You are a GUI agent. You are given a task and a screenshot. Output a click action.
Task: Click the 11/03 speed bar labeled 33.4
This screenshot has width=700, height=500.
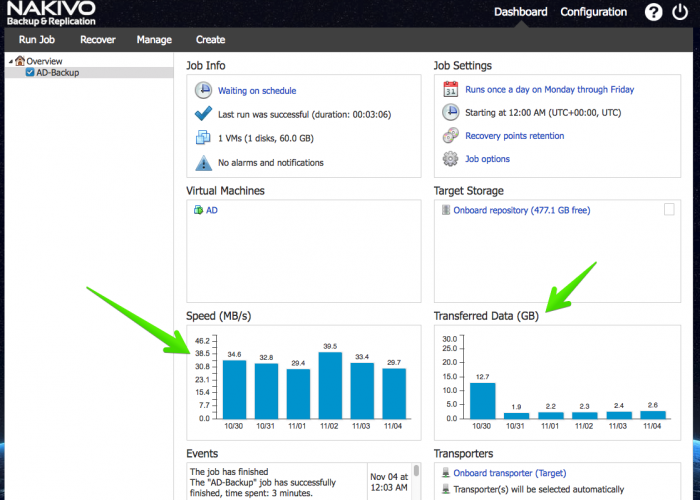click(362, 391)
